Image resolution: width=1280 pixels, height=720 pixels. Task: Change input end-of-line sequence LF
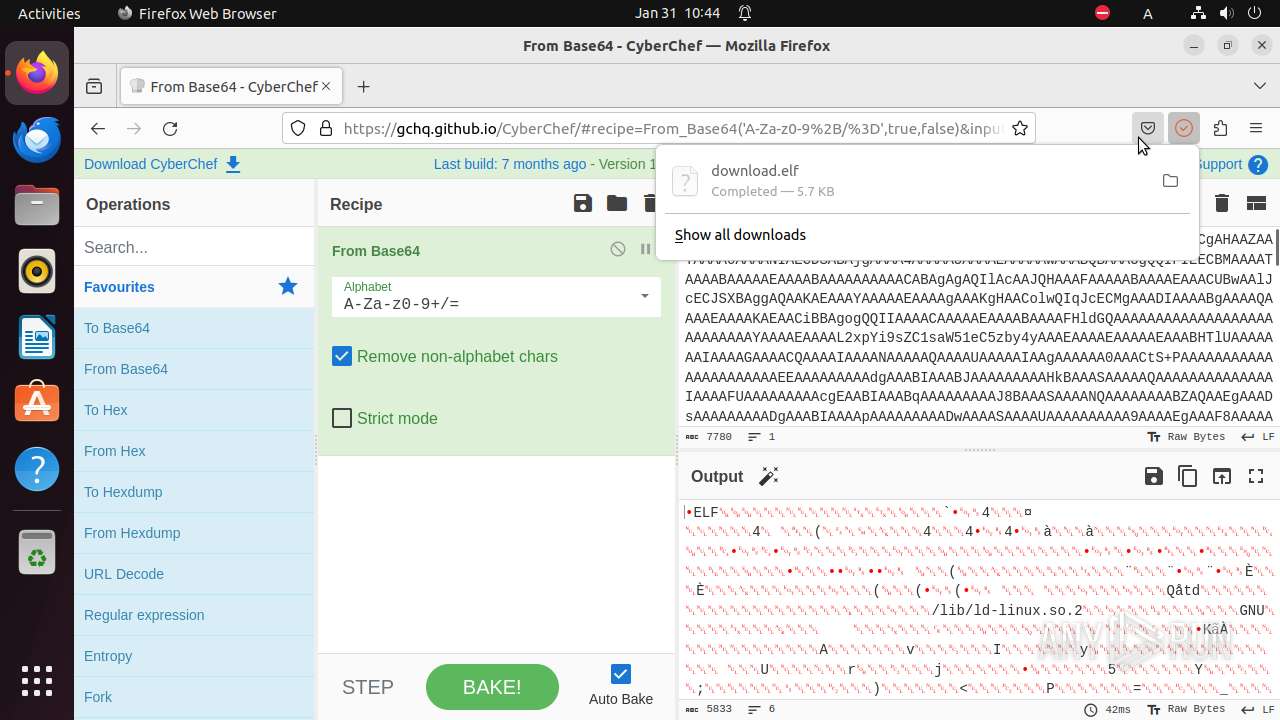(1258, 437)
